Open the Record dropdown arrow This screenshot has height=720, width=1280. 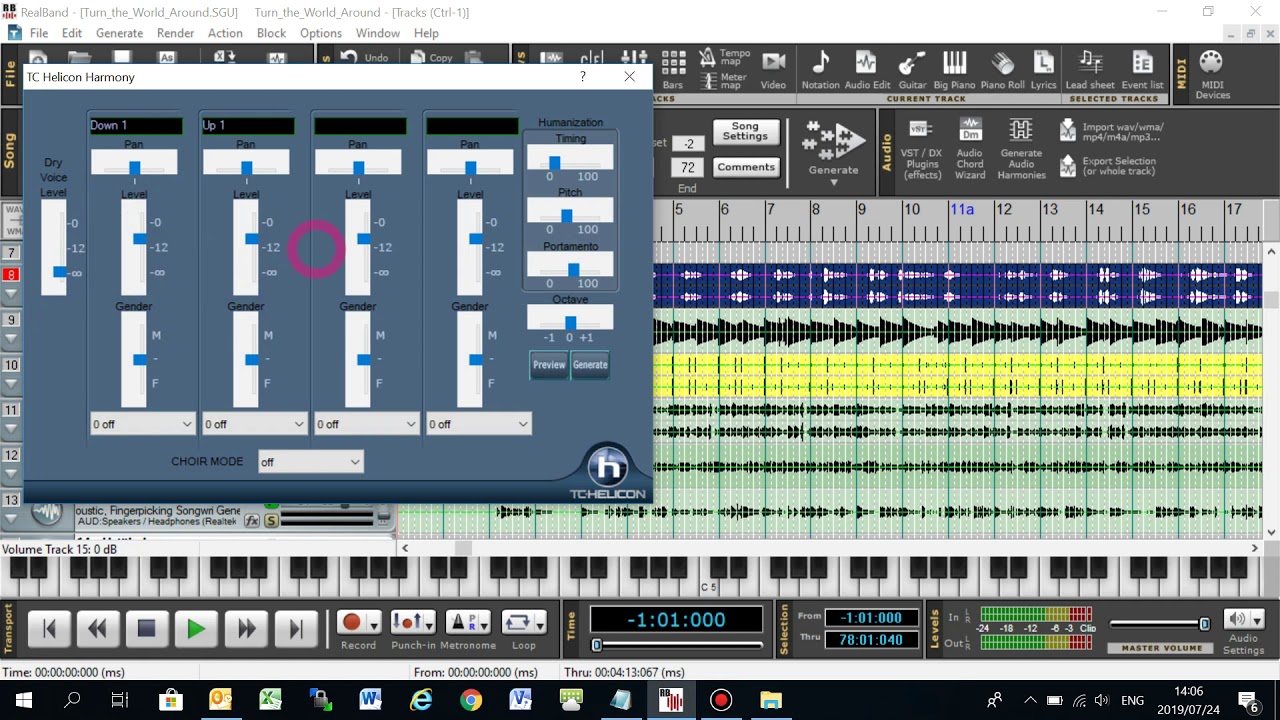point(374,623)
